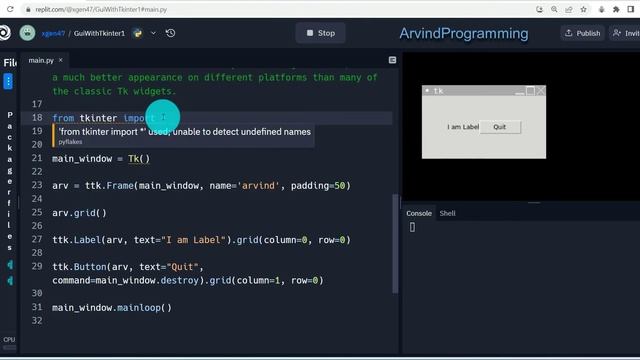Reload the browser page

(10, 9)
